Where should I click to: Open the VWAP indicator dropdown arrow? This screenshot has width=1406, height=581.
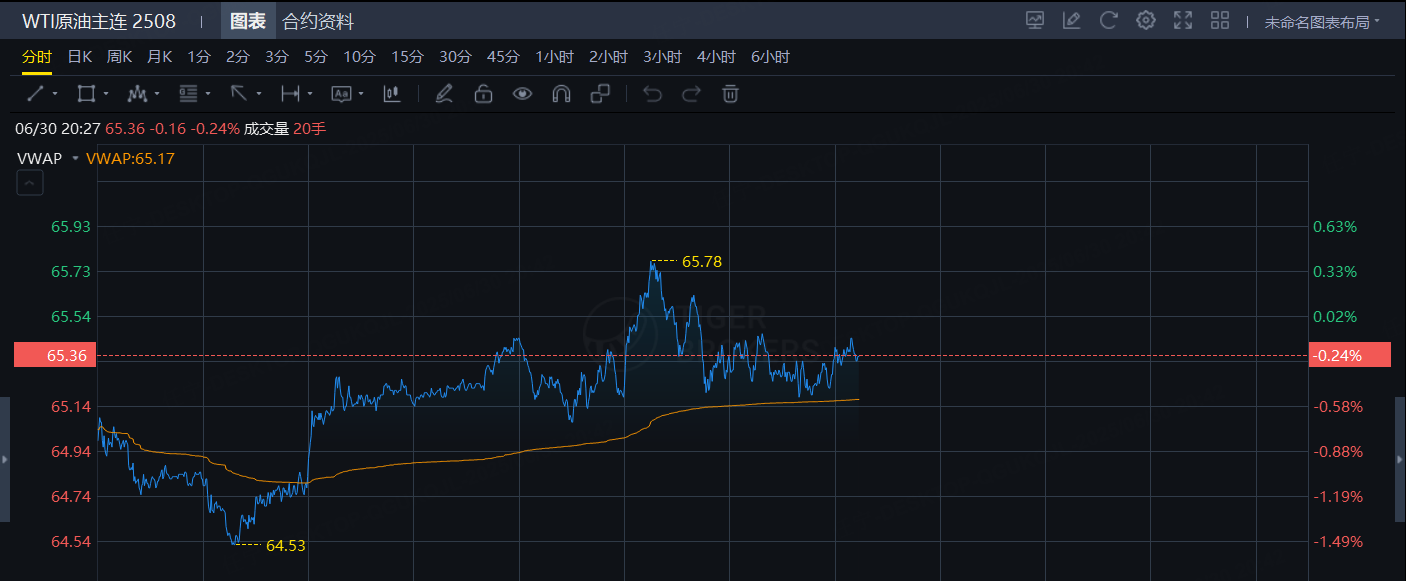75,158
